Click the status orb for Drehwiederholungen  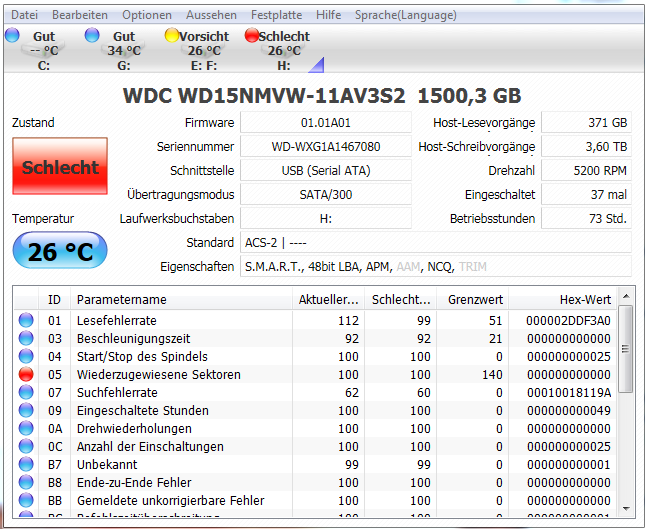coord(26,428)
